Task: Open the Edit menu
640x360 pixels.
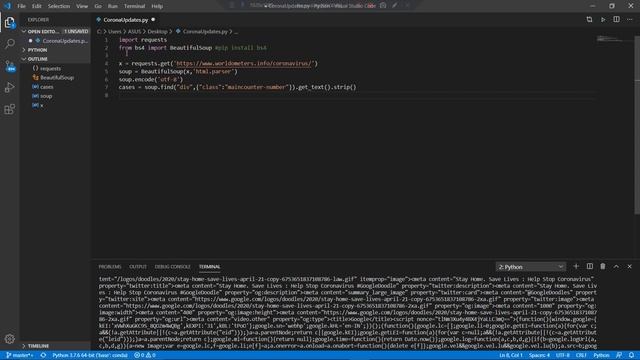Action: (37, 6)
